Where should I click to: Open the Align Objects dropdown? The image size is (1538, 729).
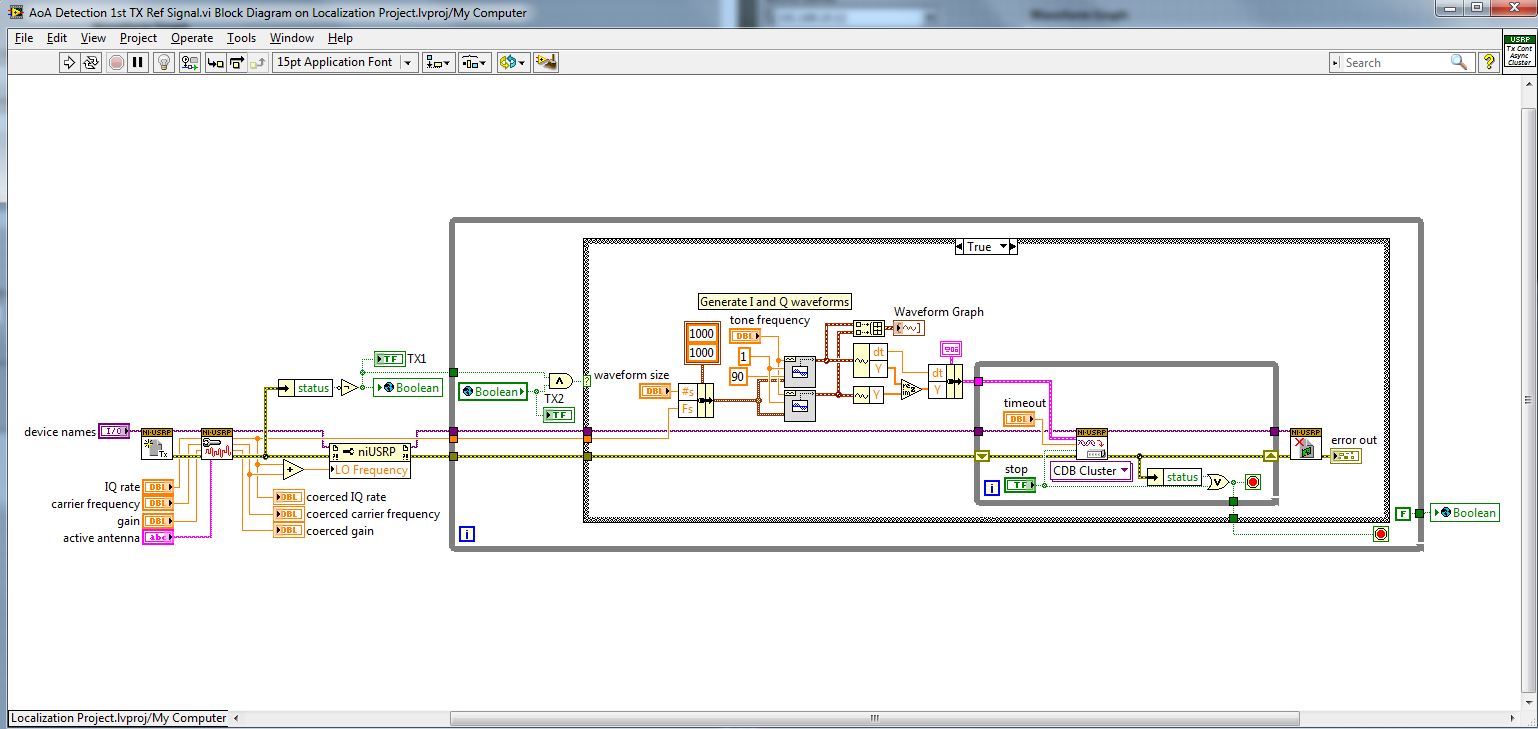(438, 62)
